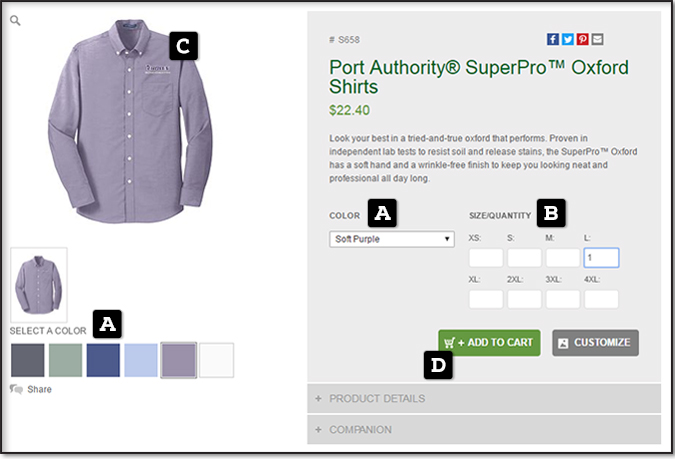Share the product on Twitter
This screenshot has height=459, width=675.
[567, 39]
